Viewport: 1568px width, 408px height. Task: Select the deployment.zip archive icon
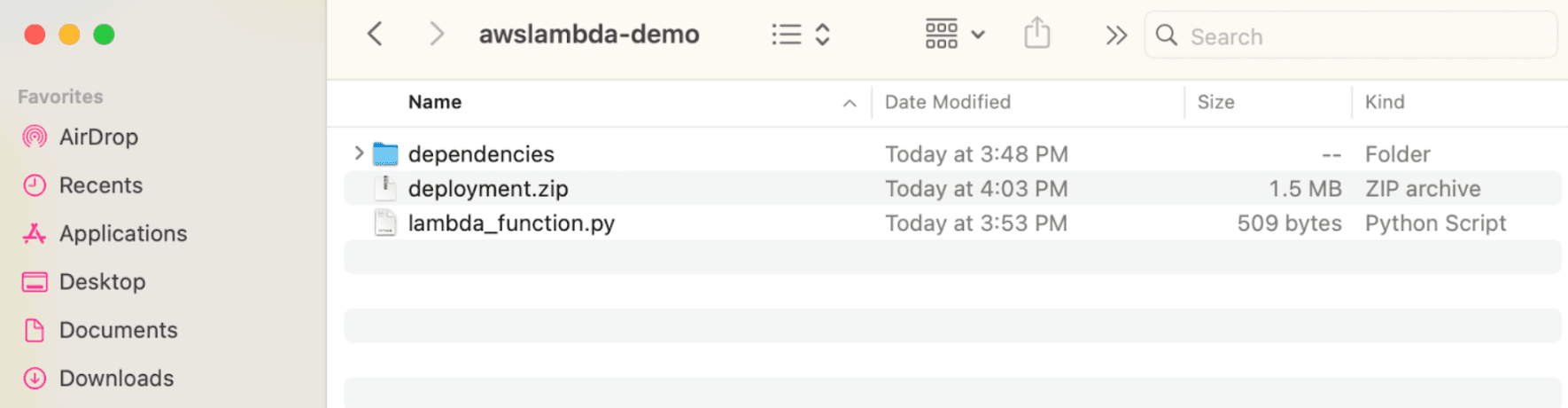[385, 188]
